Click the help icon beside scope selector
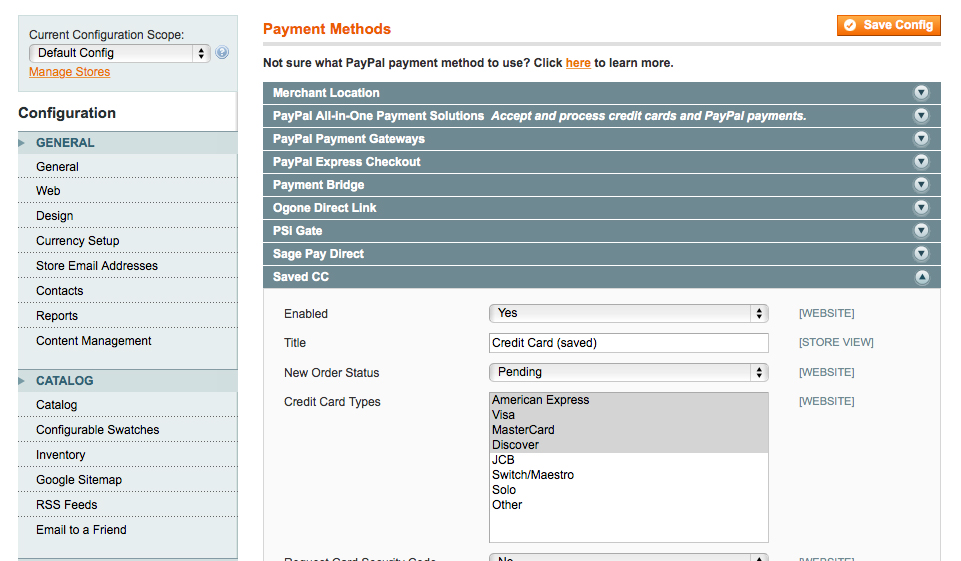 pyautogui.click(x=222, y=53)
